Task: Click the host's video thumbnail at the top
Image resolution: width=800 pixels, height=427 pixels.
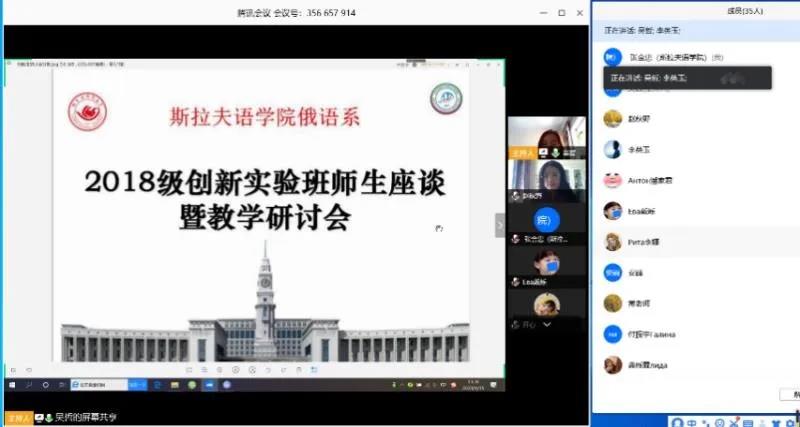Action: (x=546, y=136)
